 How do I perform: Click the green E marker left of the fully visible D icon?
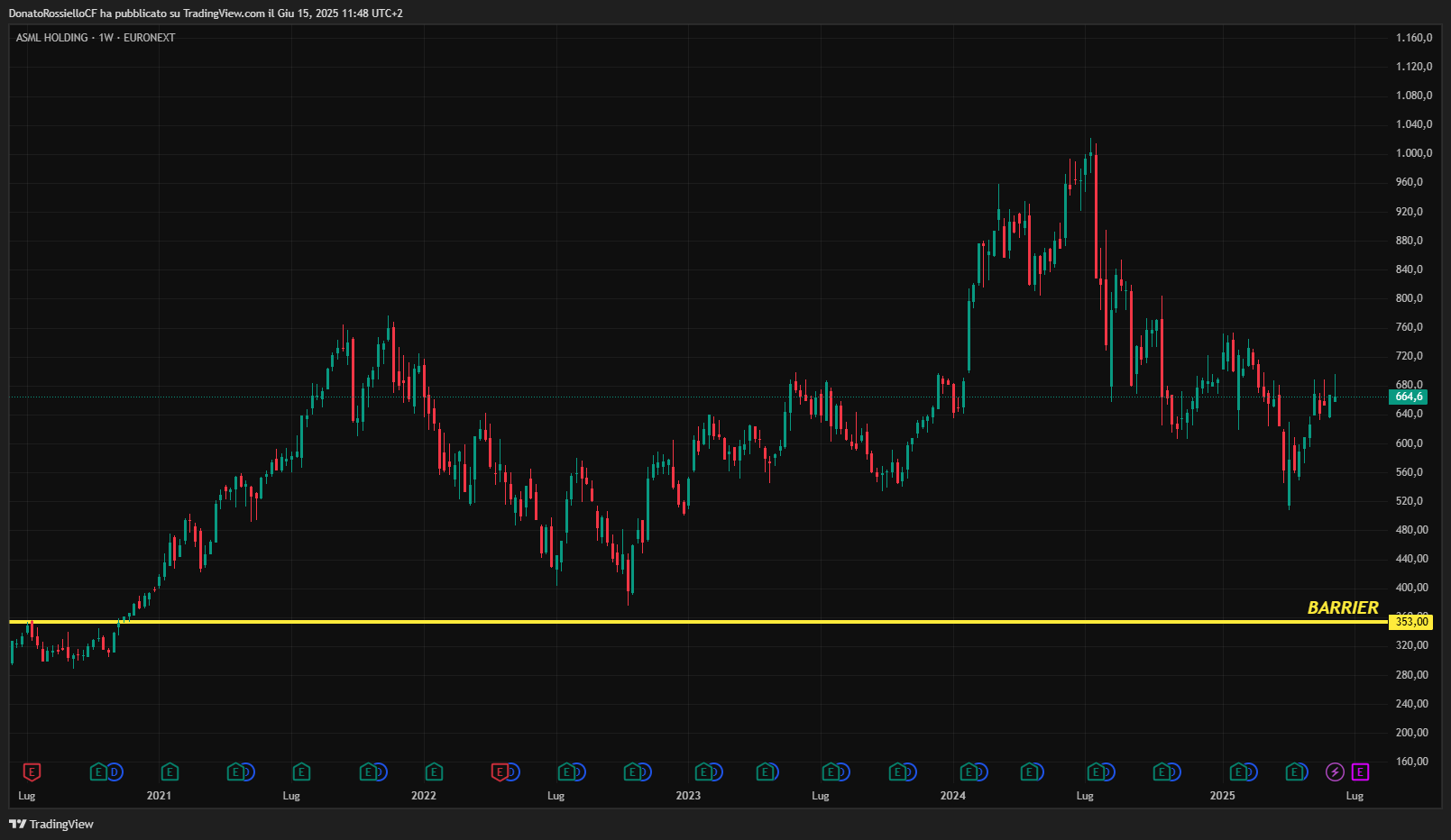[x=98, y=772]
